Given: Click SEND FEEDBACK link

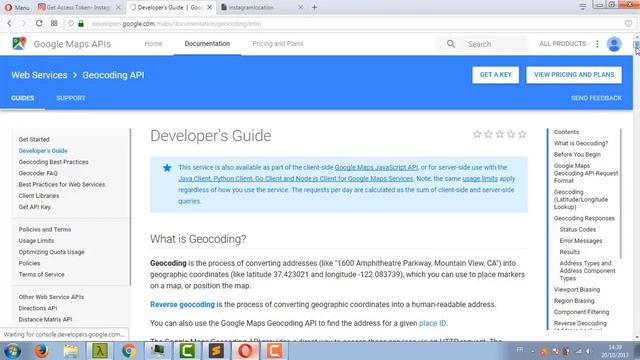Looking at the screenshot, I should tap(596, 98).
